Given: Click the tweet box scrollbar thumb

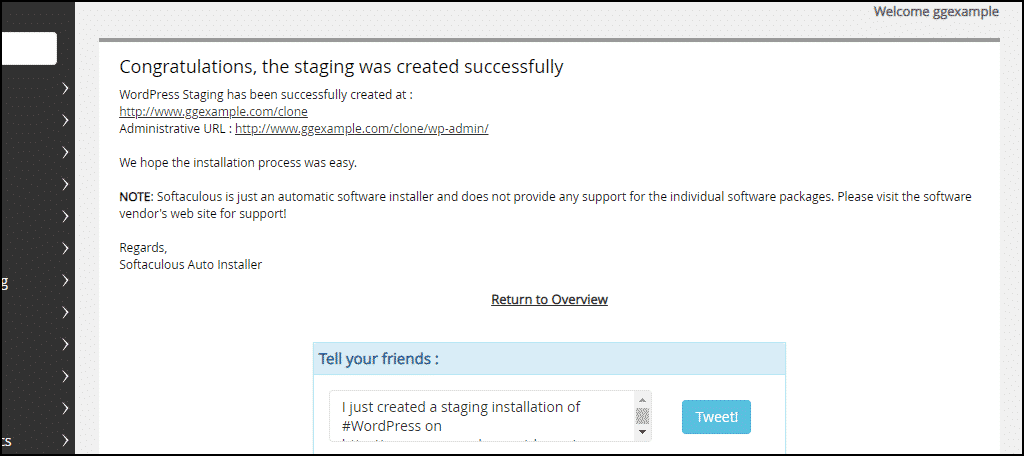Looking at the screenshot, I should click(642, 416).
